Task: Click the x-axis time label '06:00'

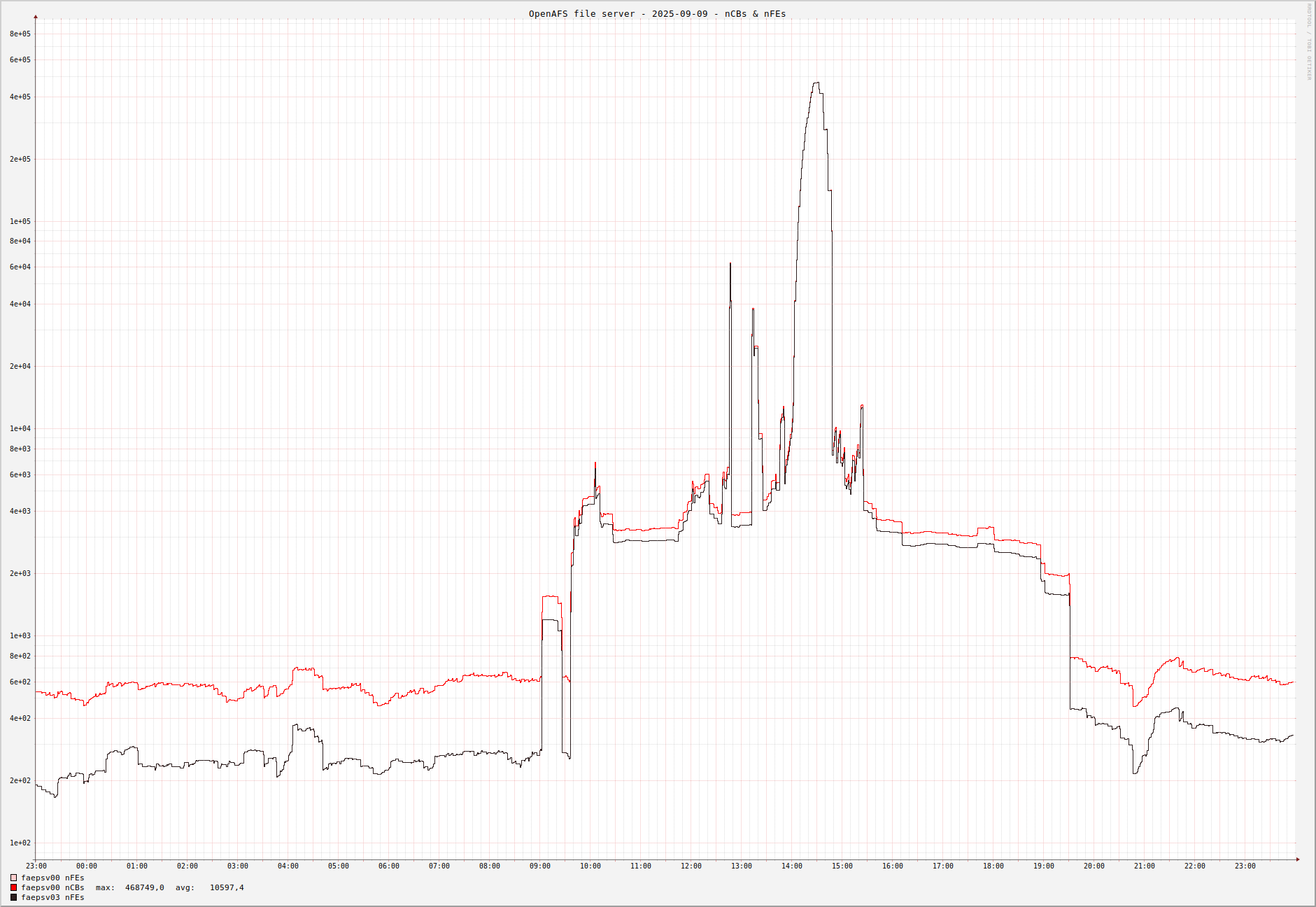Action: pos(389,866)
